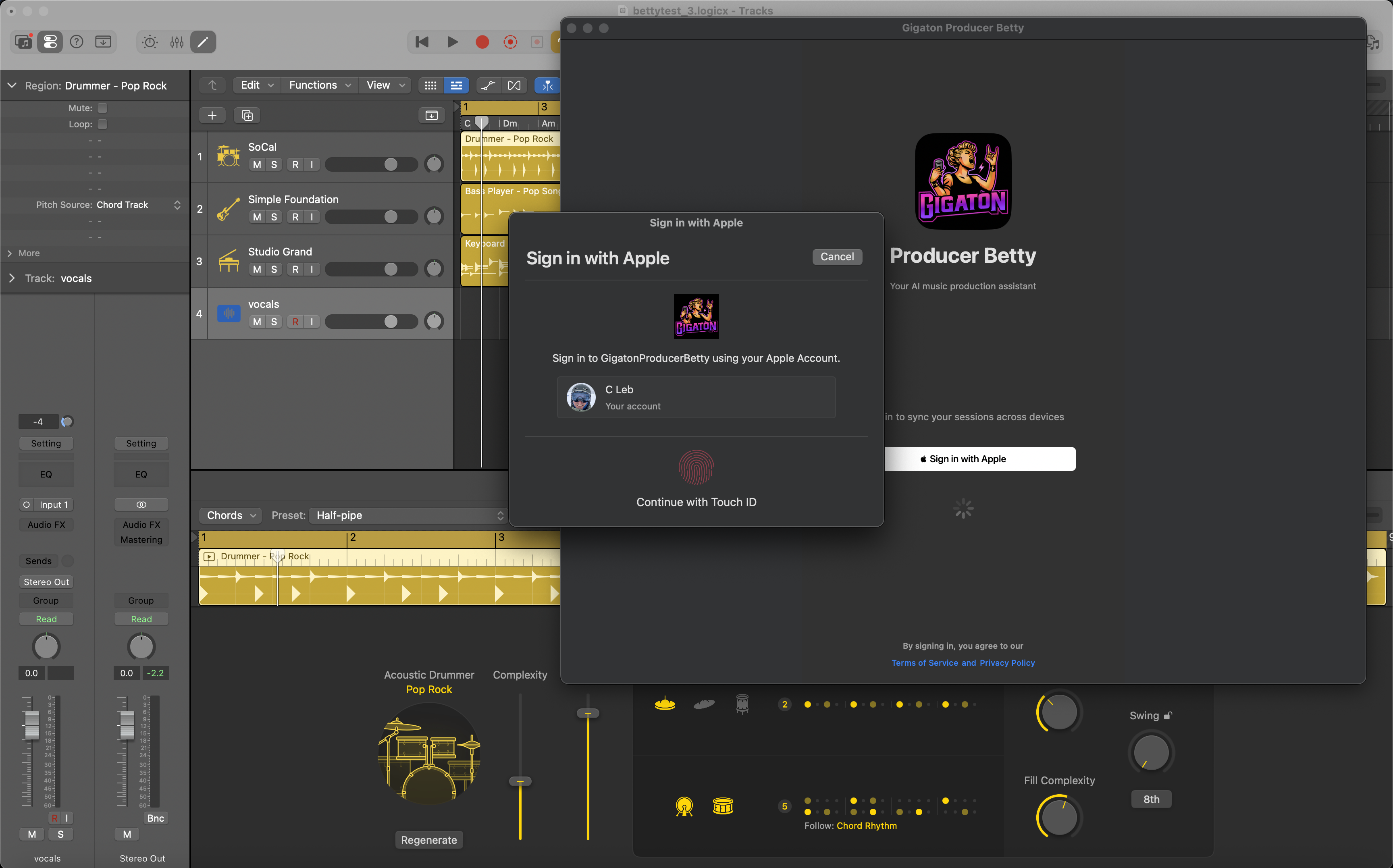Enable the Mute checkbox in Region inspector

[102, 107]
